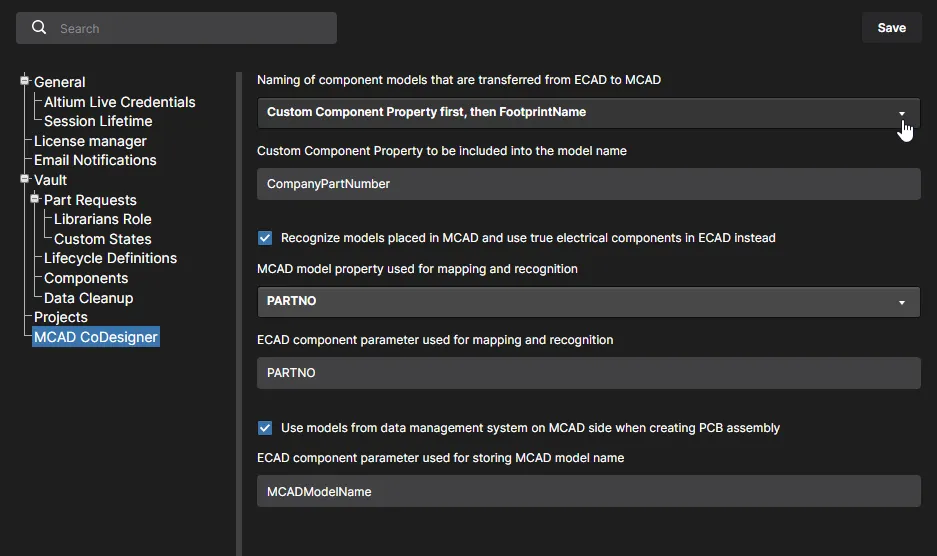Select Librarians Role item
The height and width of the screenshot is (556, 937).
point(103,219)
